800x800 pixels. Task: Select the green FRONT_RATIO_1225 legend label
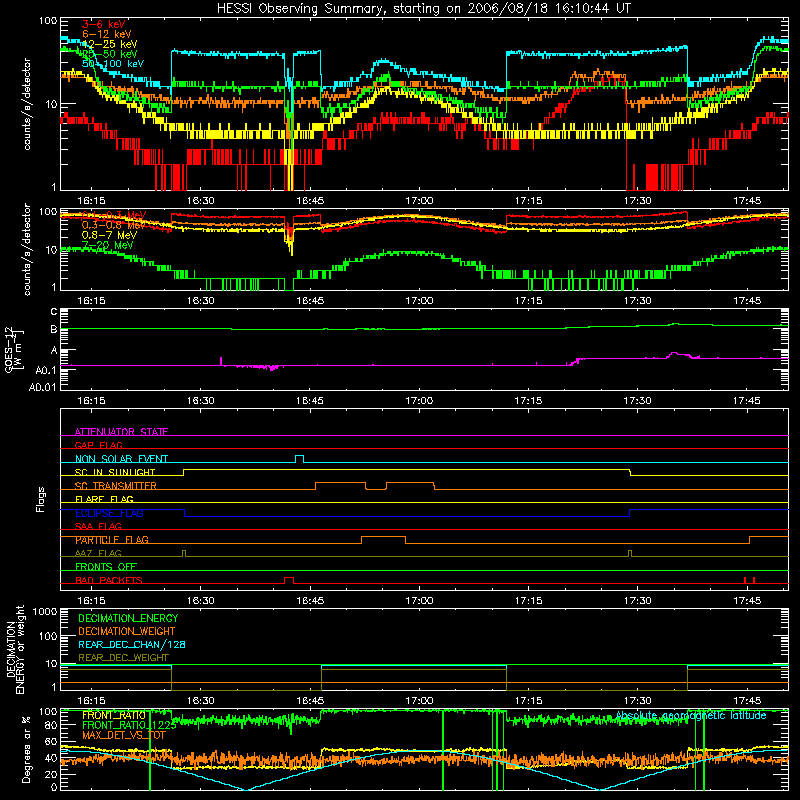129,725
